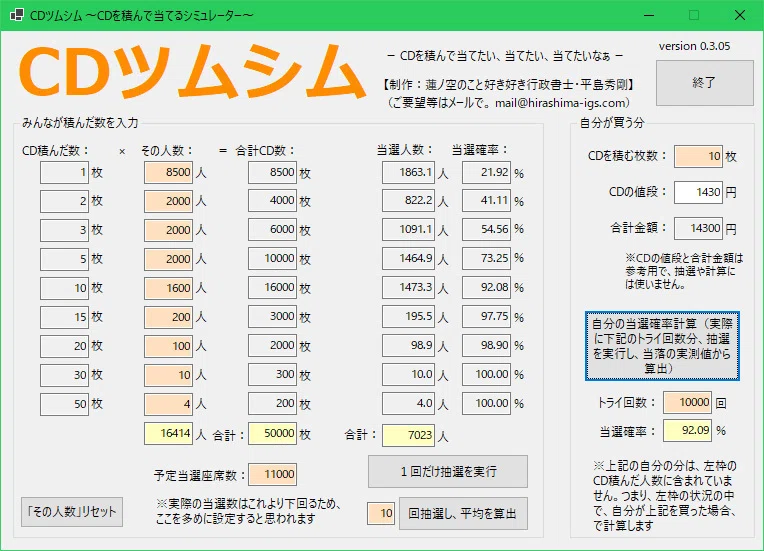The image size is (764, 551).
Task: Focus the lottery repeat count field showing 10
Action: (381, 513)
